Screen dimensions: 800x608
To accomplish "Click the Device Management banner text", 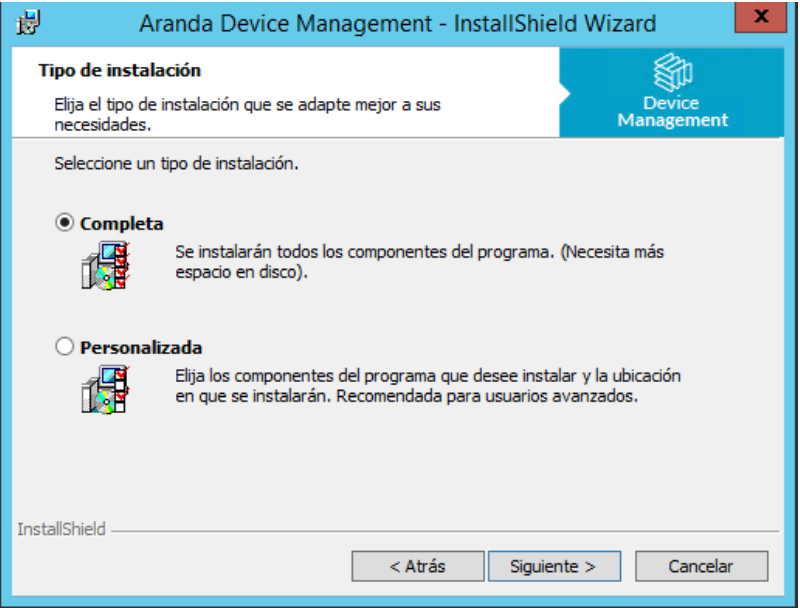I will [672, 111].
